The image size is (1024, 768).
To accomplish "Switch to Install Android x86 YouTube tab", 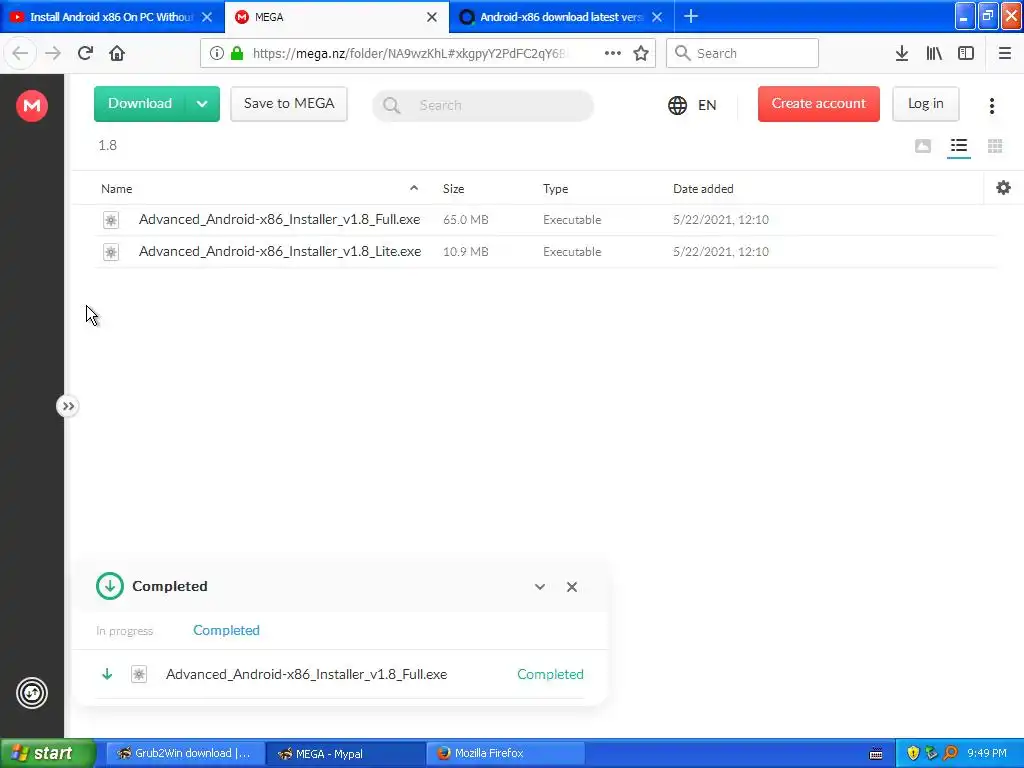I will 111,17.
